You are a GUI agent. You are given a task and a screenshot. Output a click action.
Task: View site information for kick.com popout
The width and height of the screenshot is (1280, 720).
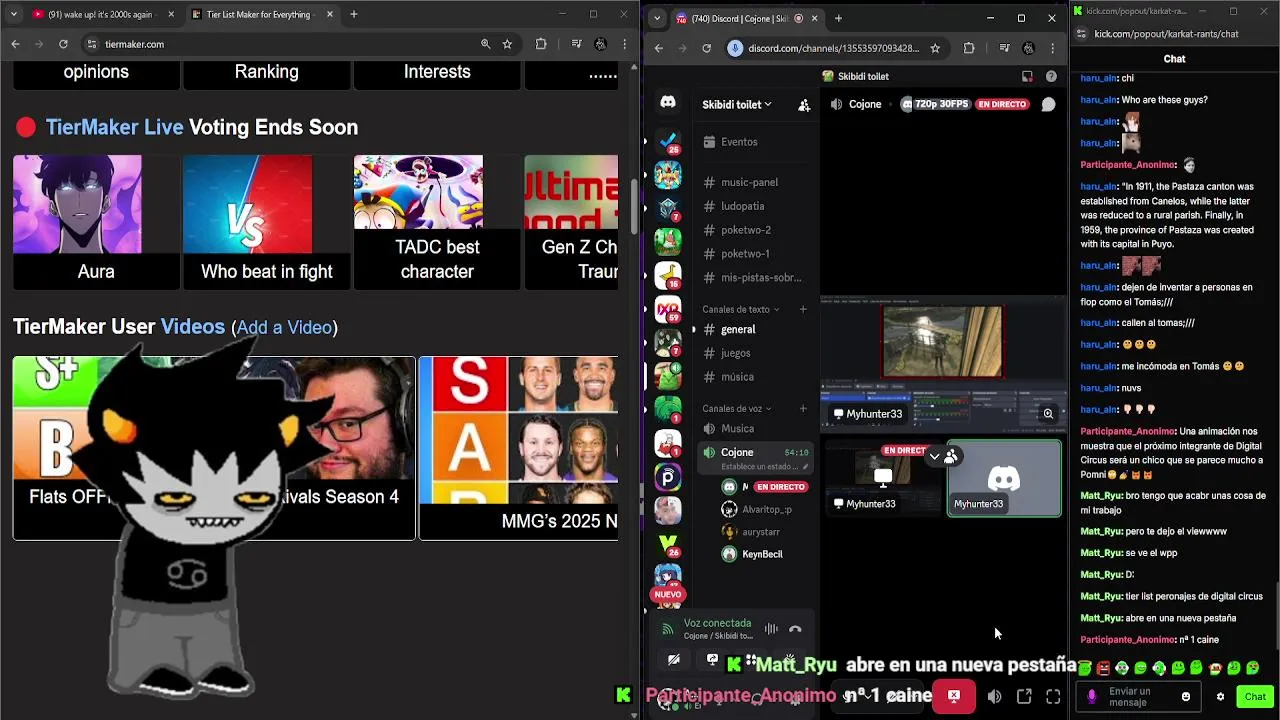click(1080, 34)
